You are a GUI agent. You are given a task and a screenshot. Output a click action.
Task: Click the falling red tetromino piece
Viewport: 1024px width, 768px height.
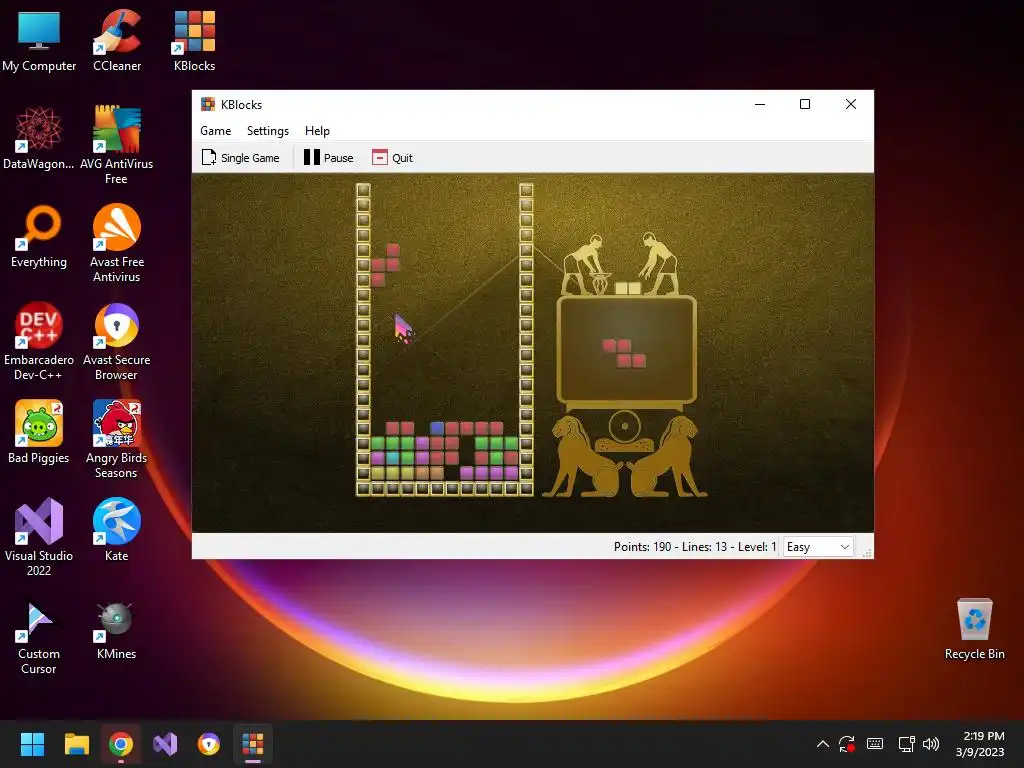coord(385,264)
